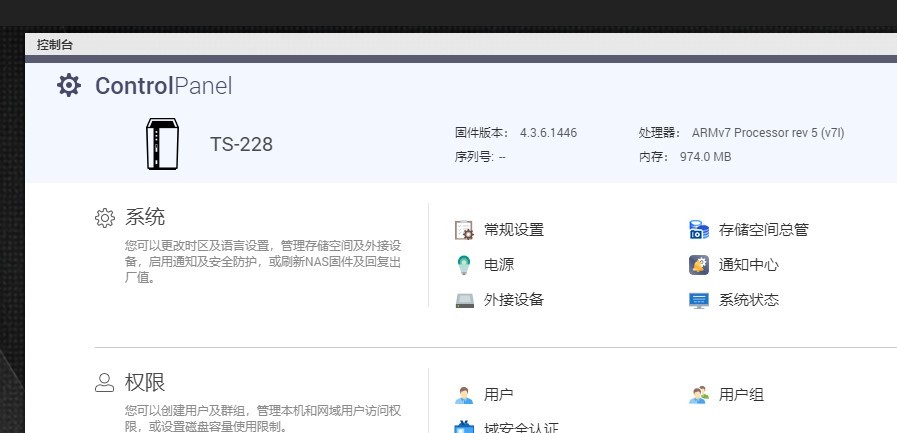Open the 通知中心 notification icon
This screenshot has width=897, height=433.
[699, 265]
